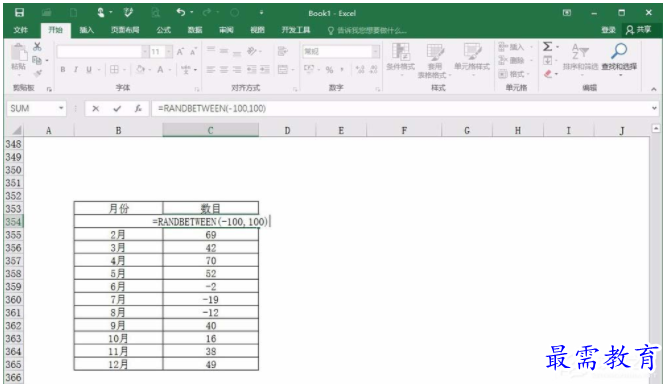
Task: Click the Insert Function fx button
Action: point(138,109)
